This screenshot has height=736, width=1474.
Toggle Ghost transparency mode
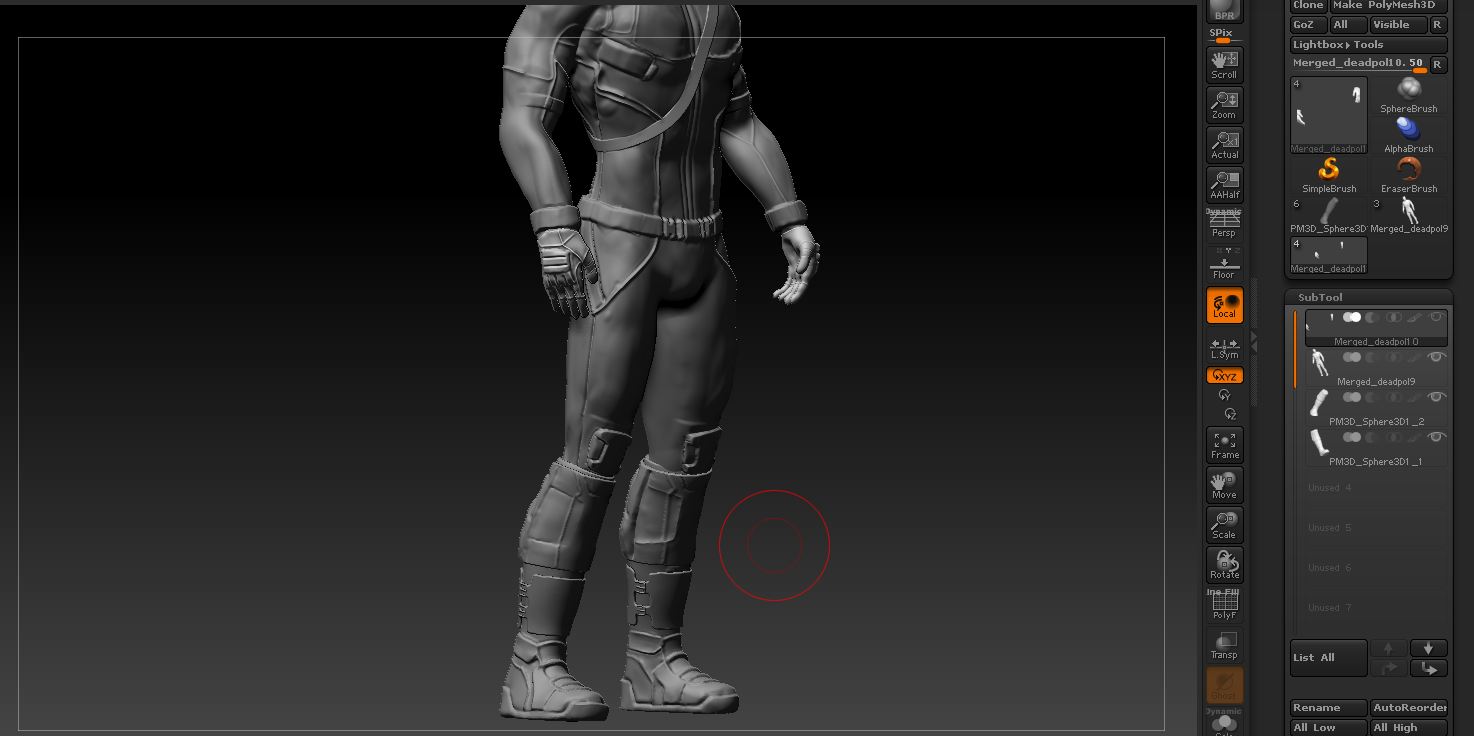point(1224,685)
